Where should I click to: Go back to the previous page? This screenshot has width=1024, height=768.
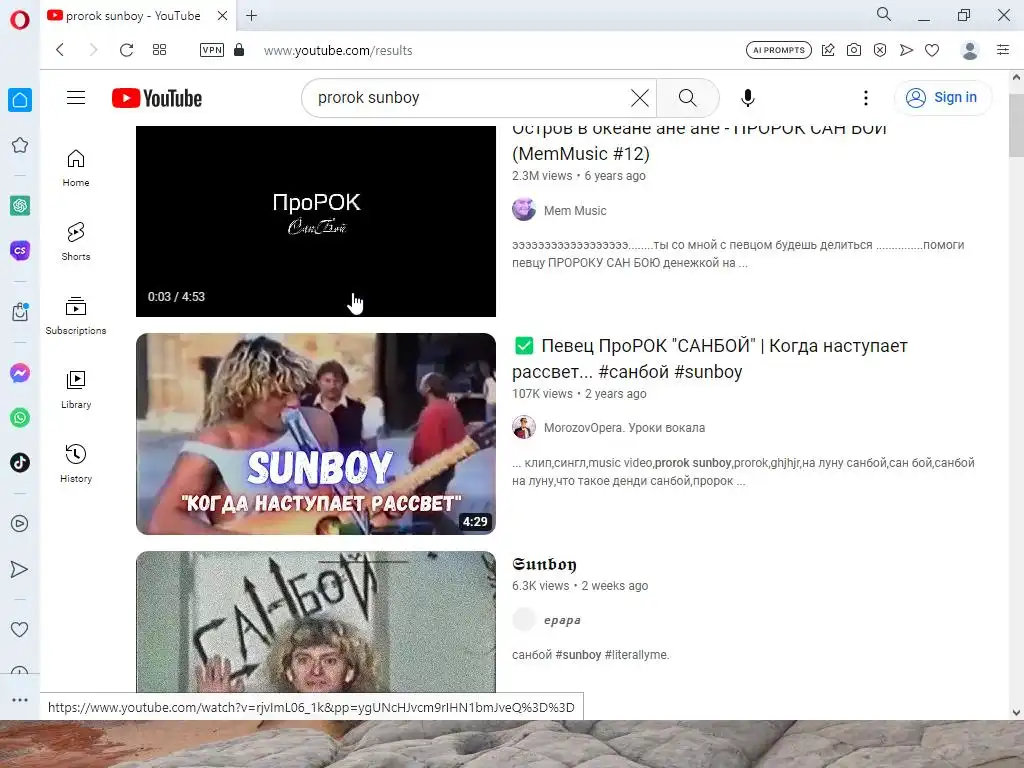coord(60,50)
